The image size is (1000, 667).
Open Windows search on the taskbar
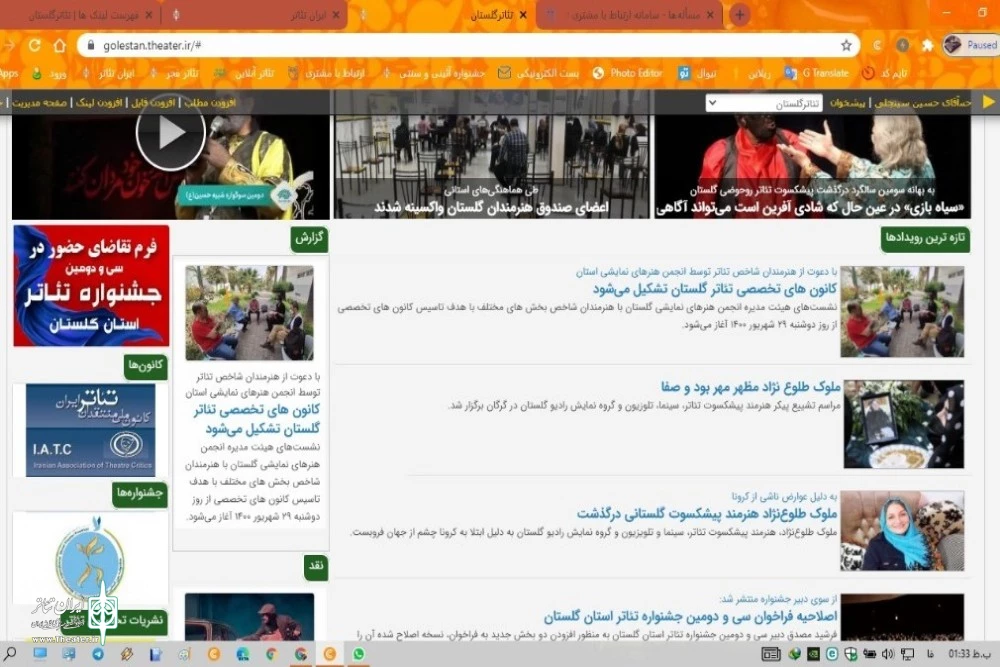click(x=10, y=654)
